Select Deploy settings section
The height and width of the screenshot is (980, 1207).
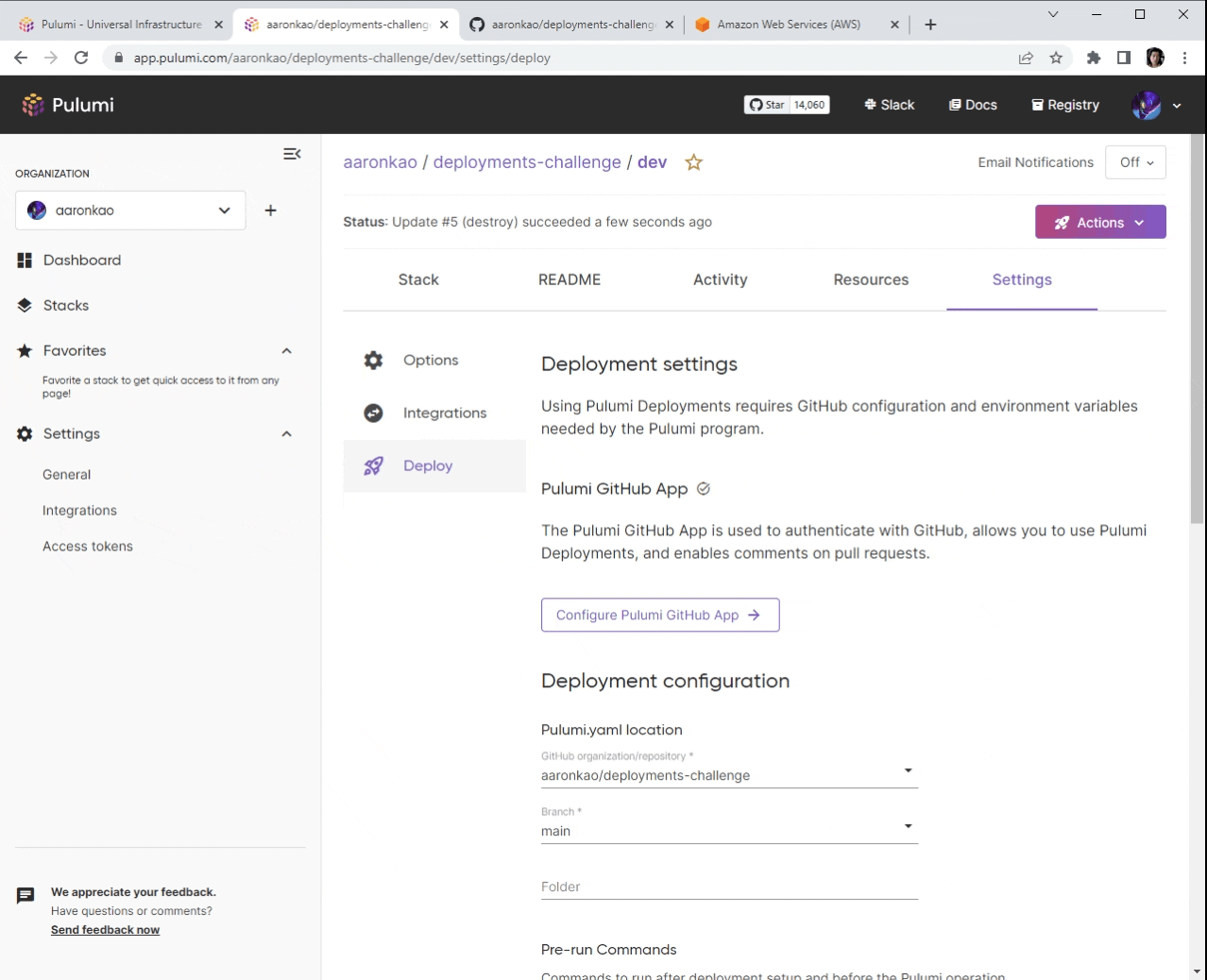434,466
